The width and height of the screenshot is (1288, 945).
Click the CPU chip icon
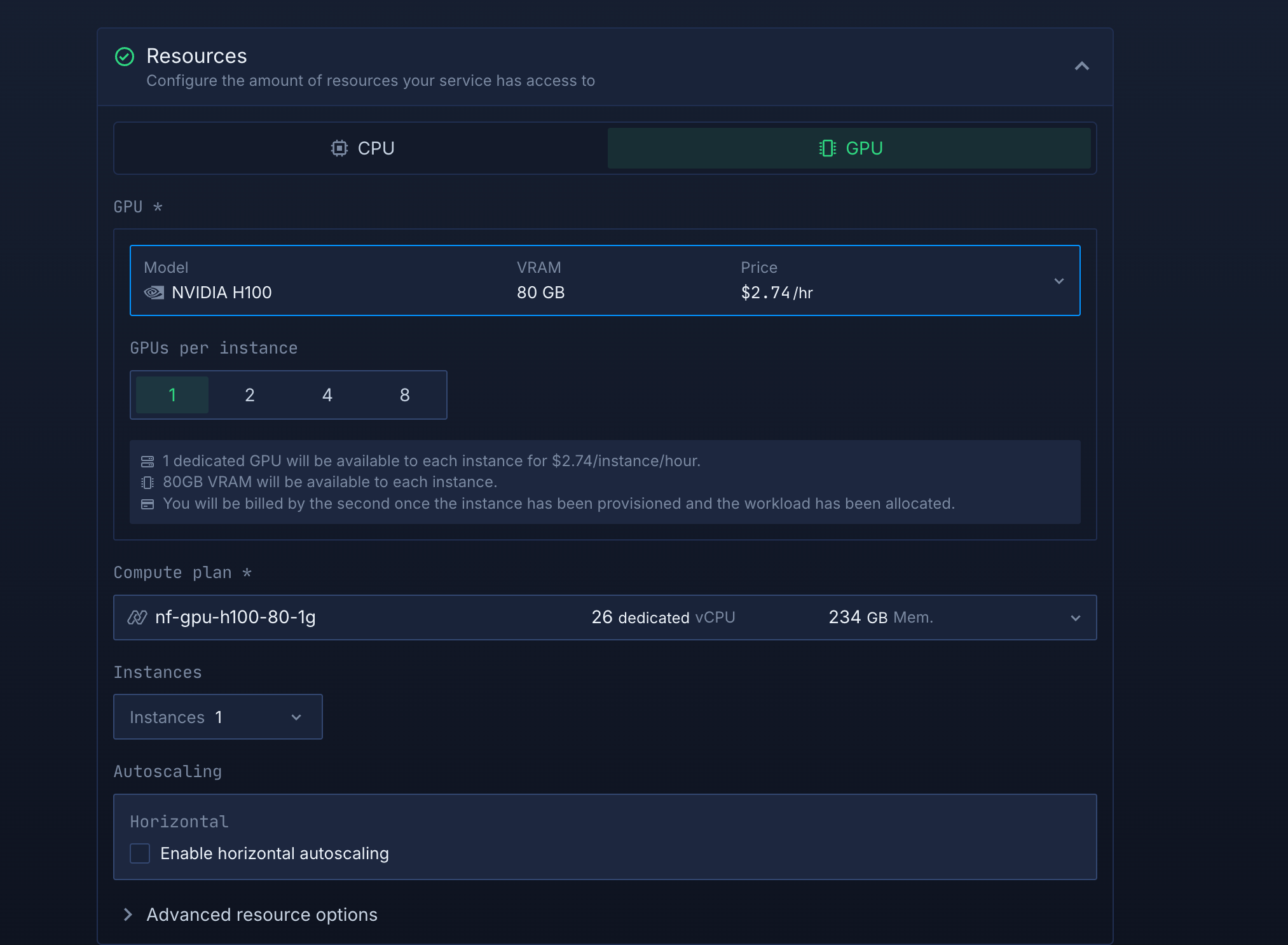tap(339, 148)
